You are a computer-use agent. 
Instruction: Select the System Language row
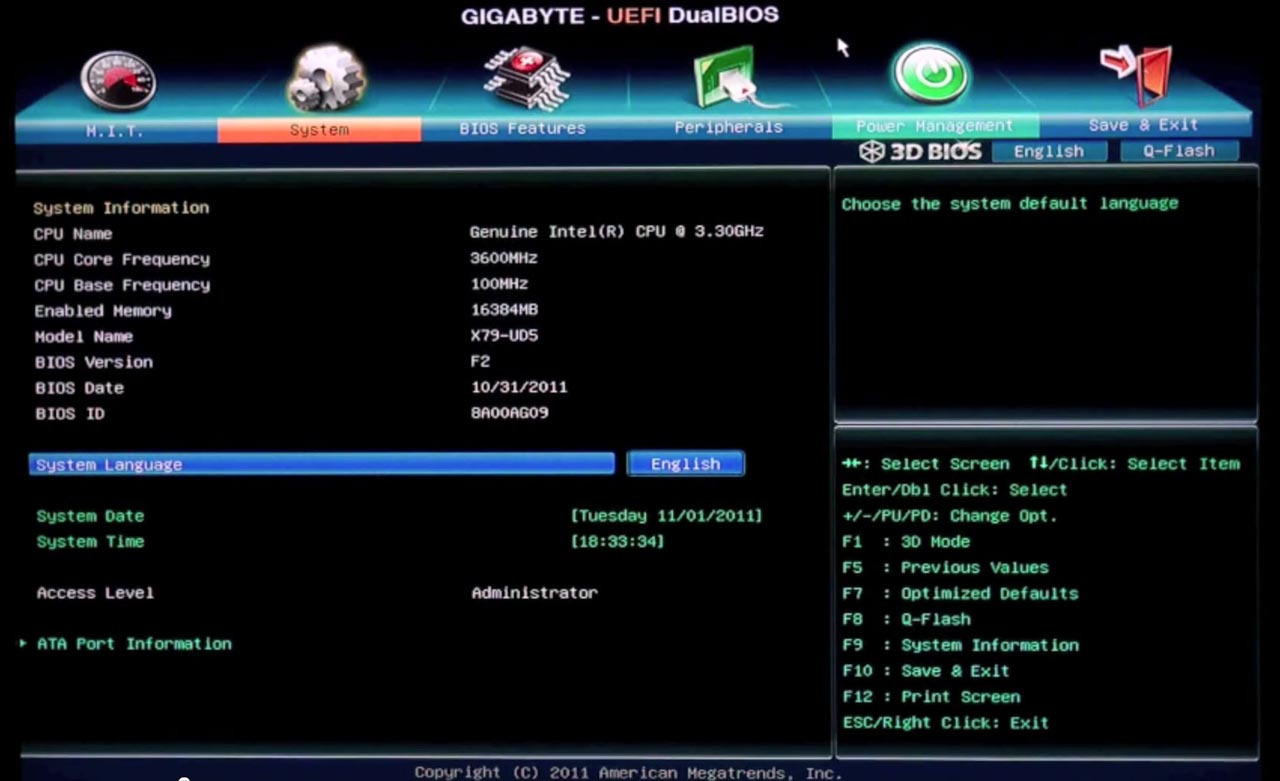coord(321,464)
